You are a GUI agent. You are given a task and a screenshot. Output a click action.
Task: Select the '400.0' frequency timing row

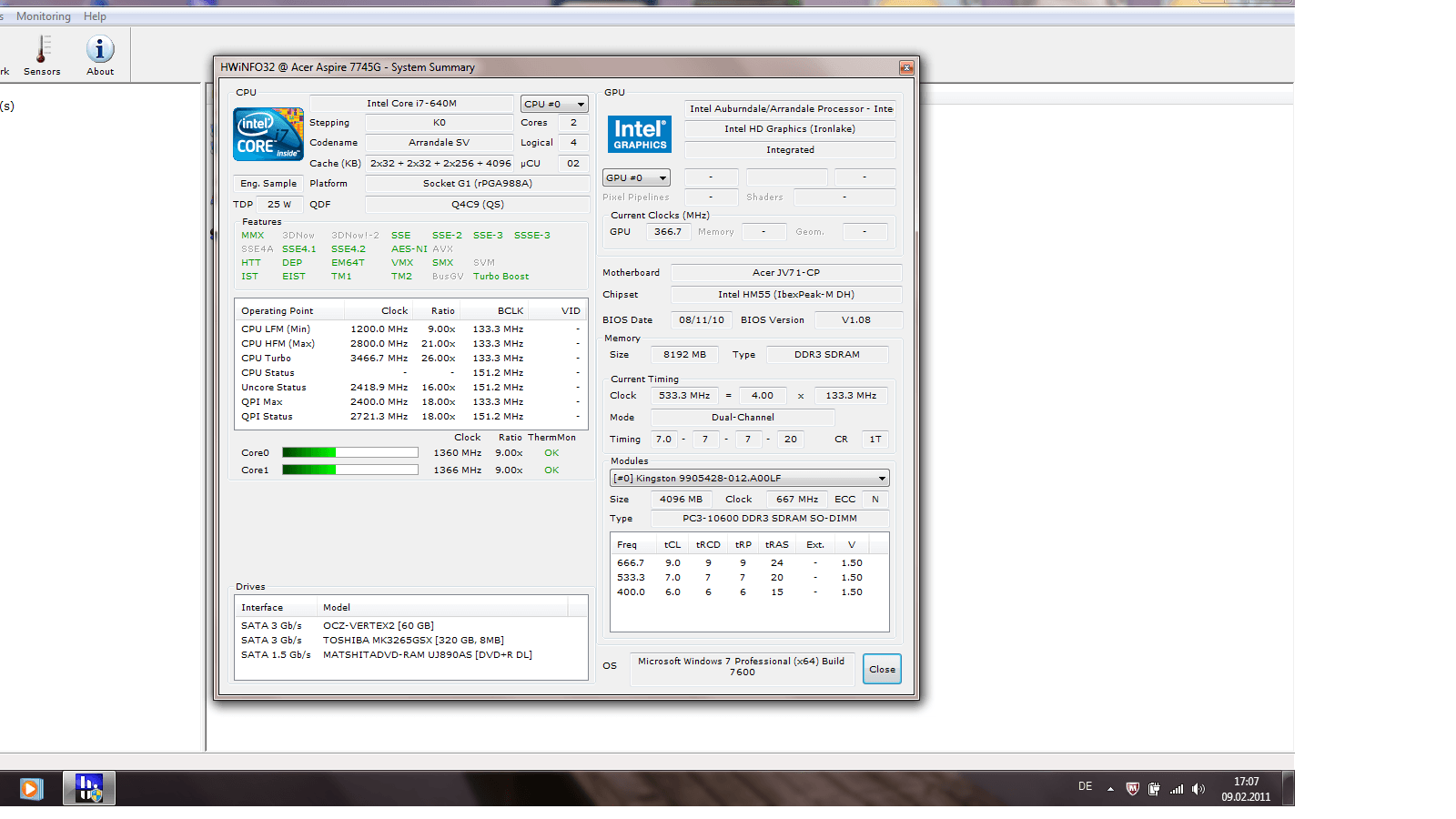pyautogui.click(x=749, y=592)
